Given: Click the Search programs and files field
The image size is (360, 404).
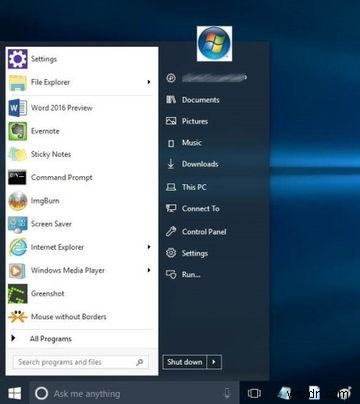Looking at the screenshot, I should (81, 362).
